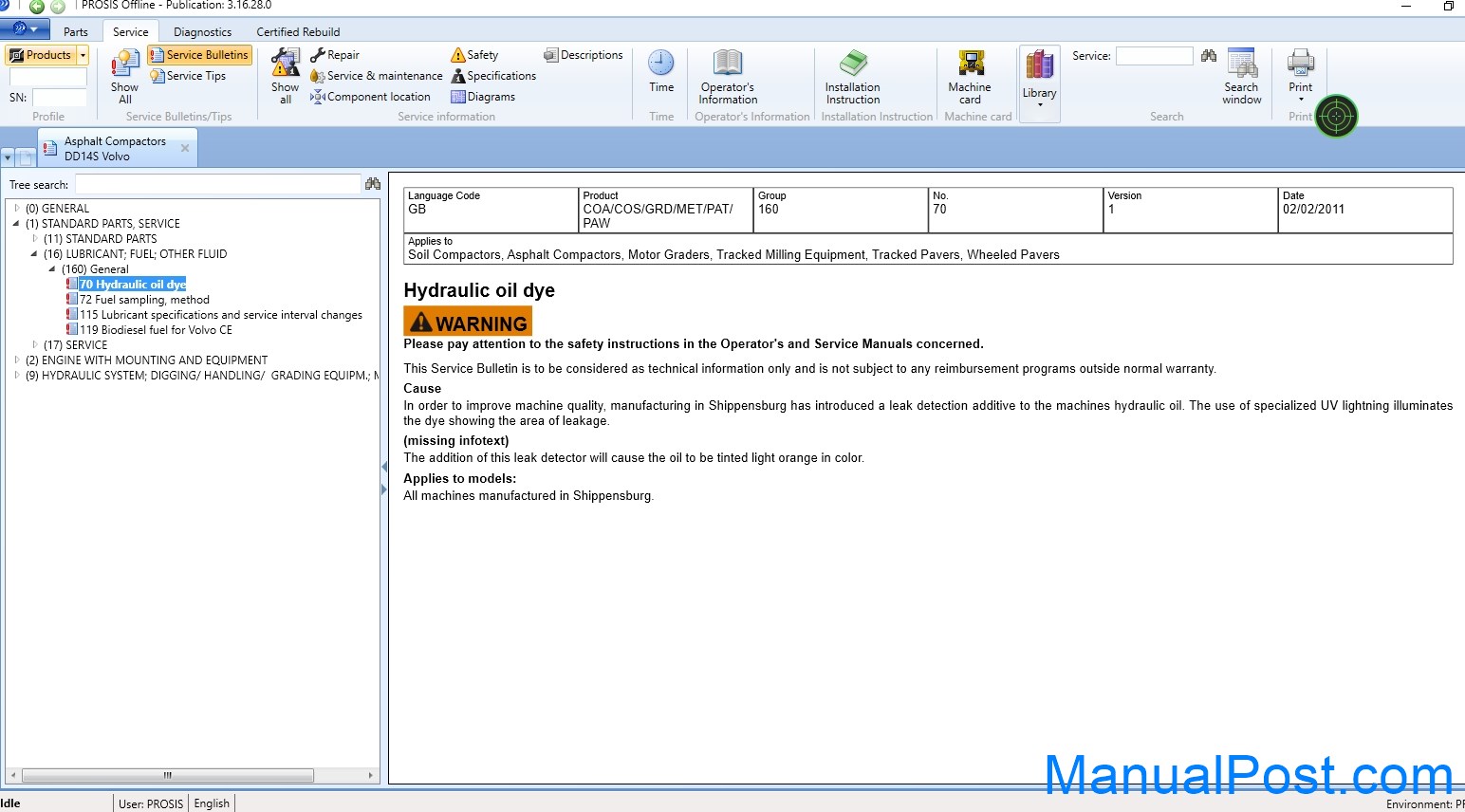Open Diagrams section
Screen dimensions: 1465x812
point(483,97)
